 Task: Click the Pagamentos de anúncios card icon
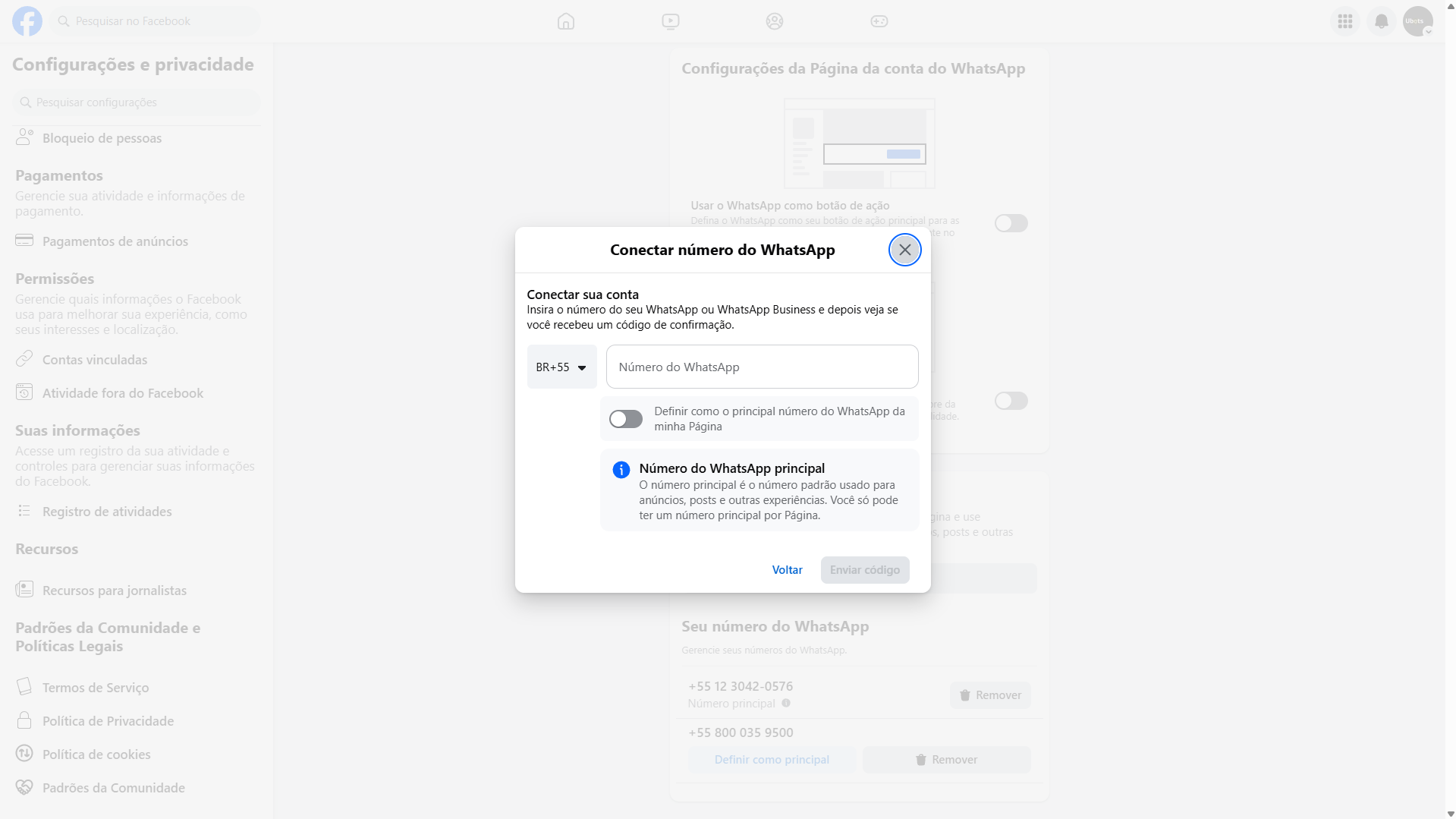pyautogui.click(x=24, y=241)
